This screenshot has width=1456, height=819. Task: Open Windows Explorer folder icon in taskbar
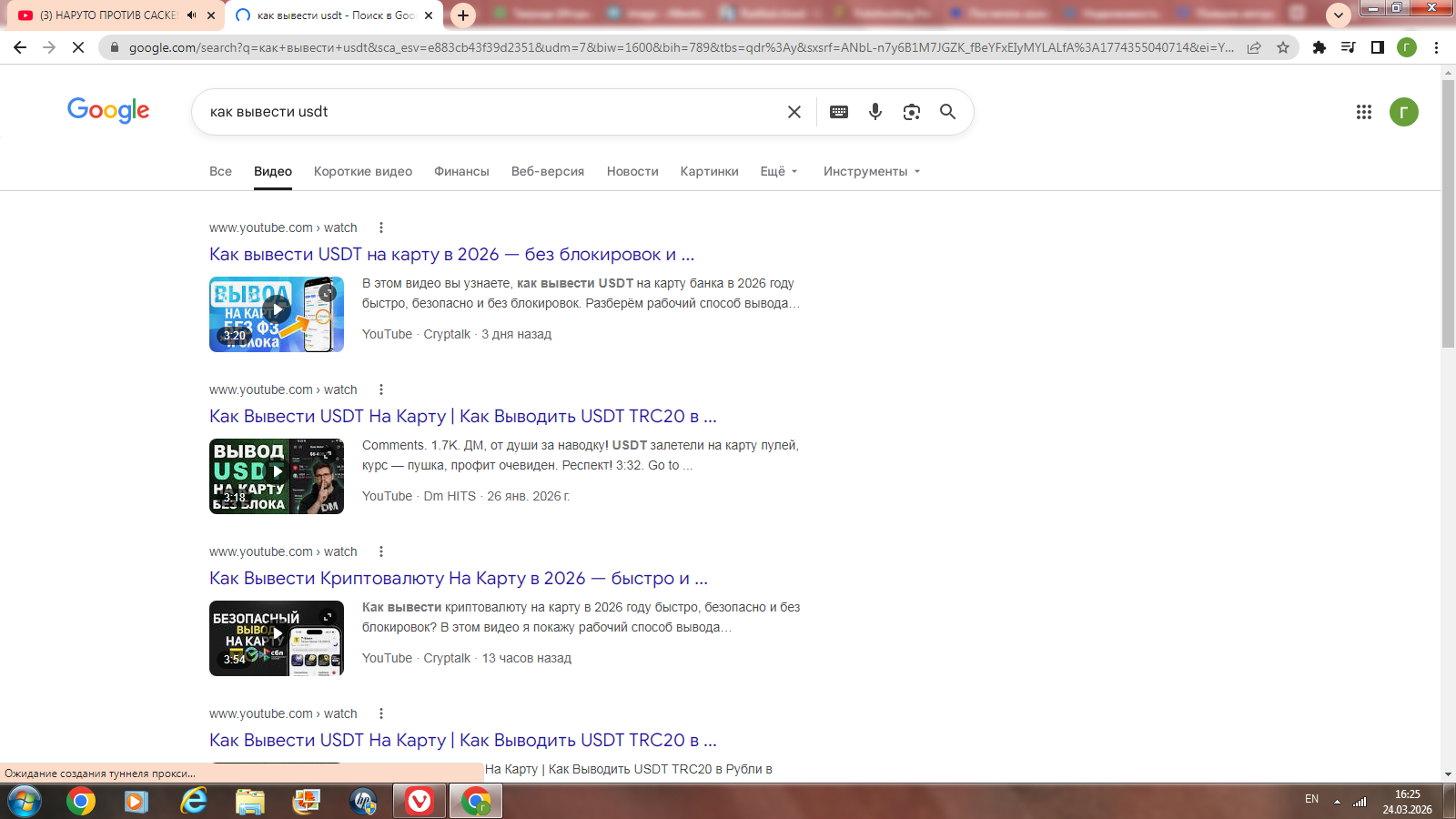(x=249, y=802)
